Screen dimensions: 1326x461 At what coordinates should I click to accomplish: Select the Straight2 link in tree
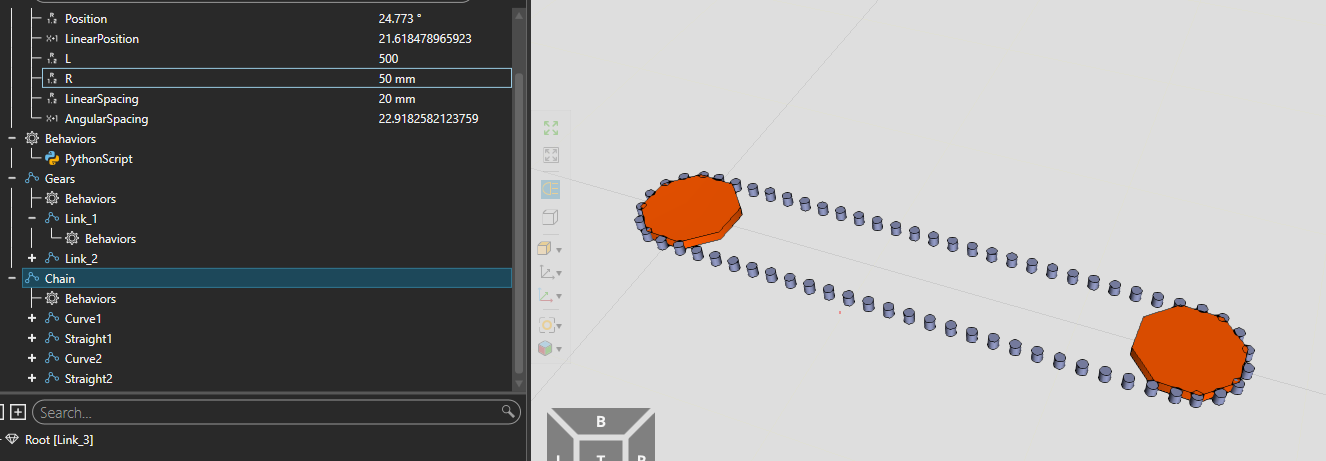point(88,379)
